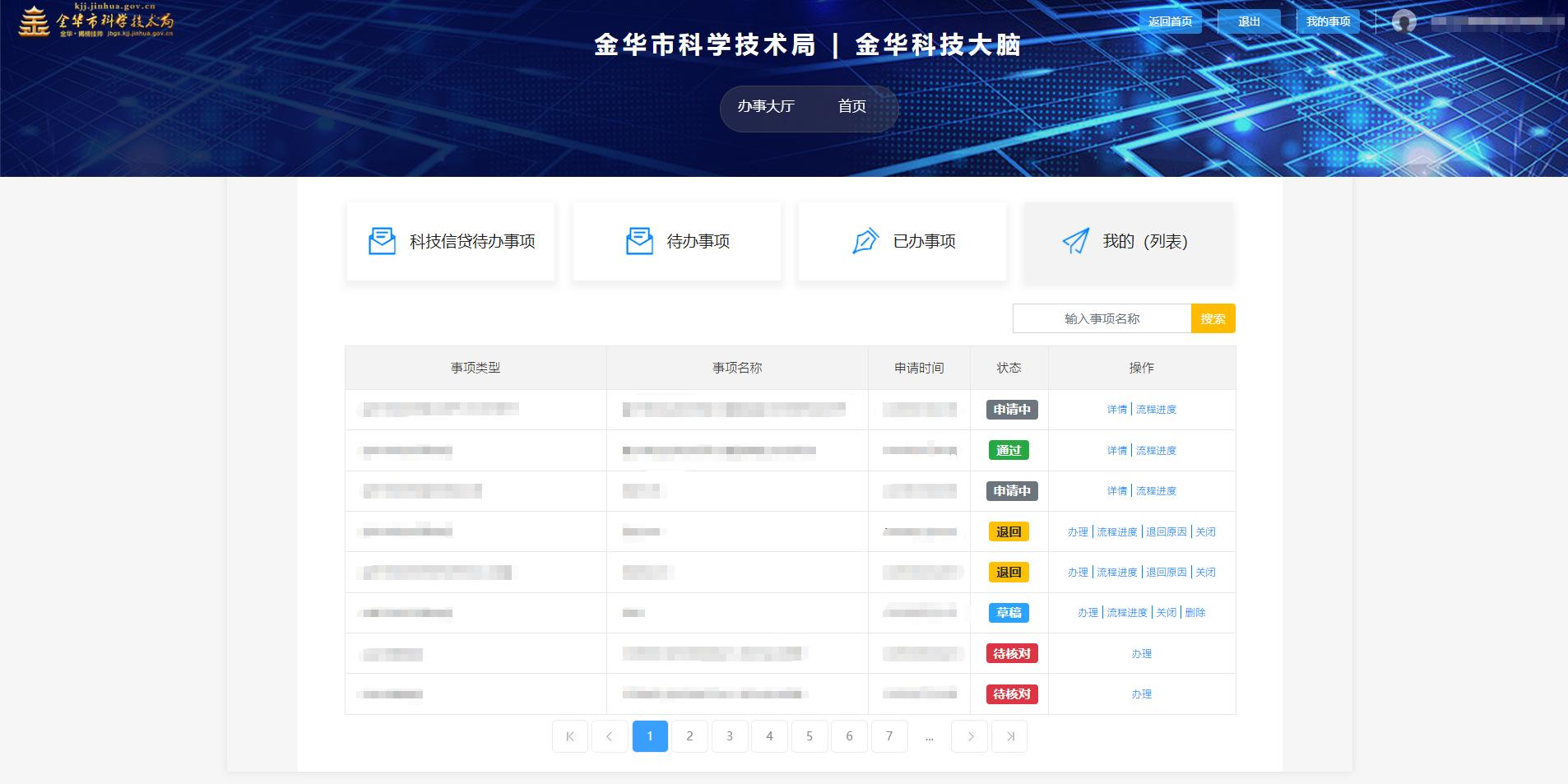This screenshot has width=1568, height=784.
Task: Open the 办事大厅 nav tab
Action: (x=765, y=106)
